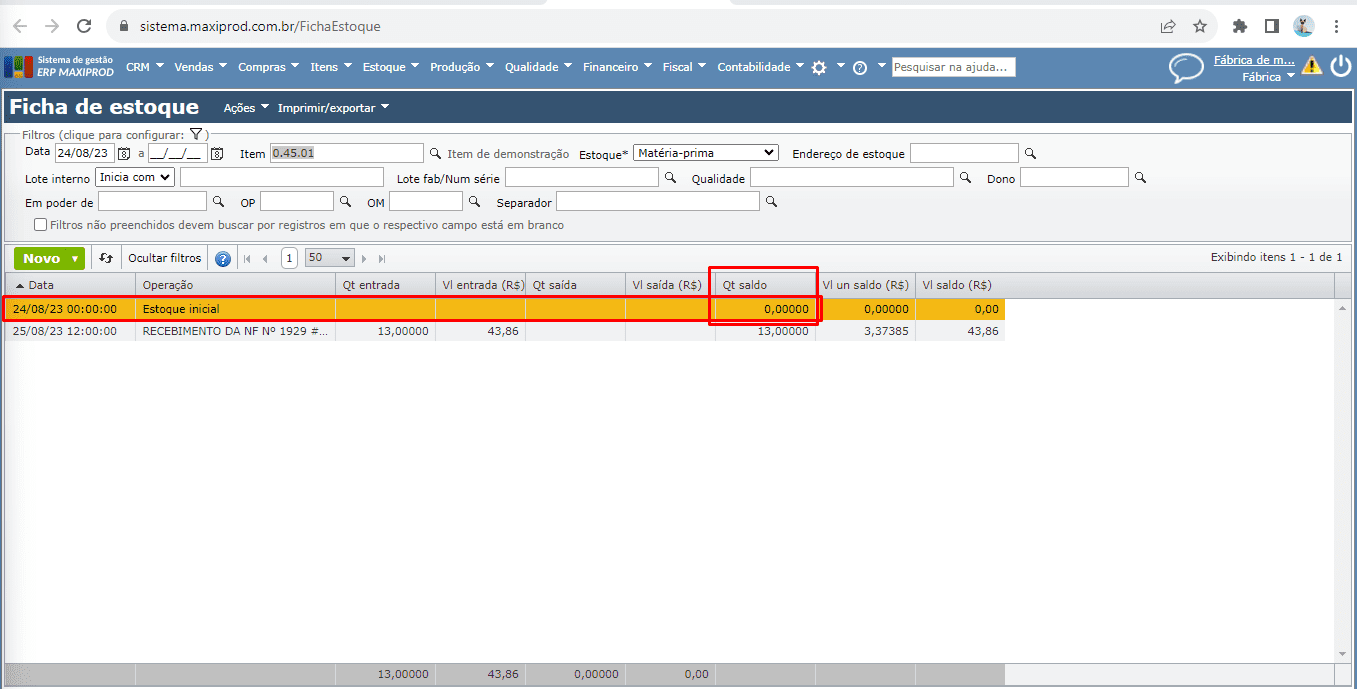Open the Contabilidade menu
The width and height of the screenshot is (1357, 689).
click(x=761, y=67)
